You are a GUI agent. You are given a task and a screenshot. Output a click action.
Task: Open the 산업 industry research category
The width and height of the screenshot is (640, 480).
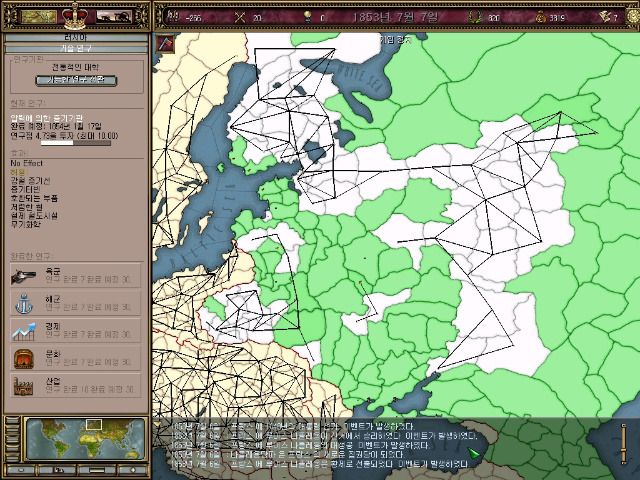point(76,385)
